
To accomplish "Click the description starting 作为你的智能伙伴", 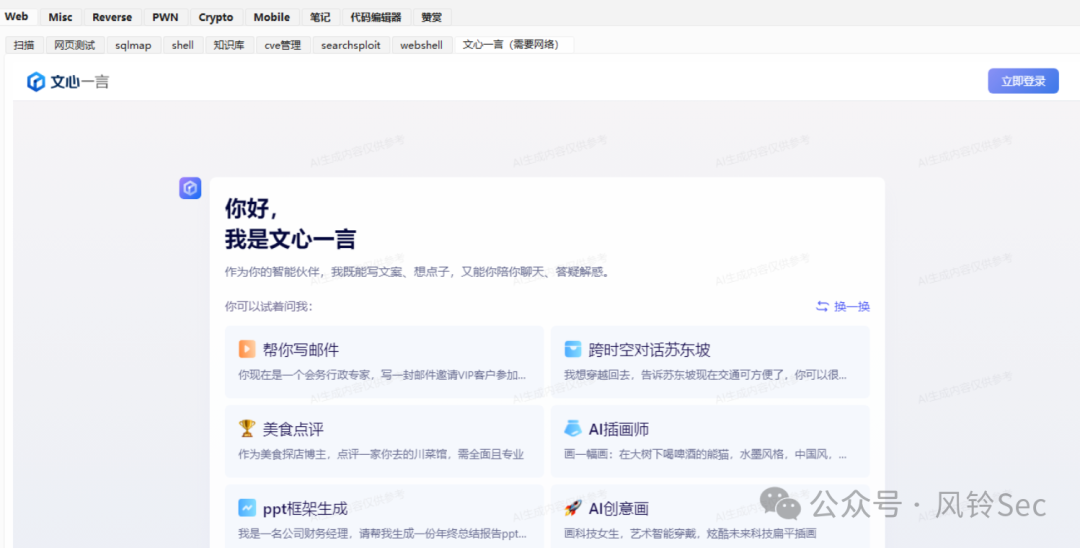I will click(417, 272).
